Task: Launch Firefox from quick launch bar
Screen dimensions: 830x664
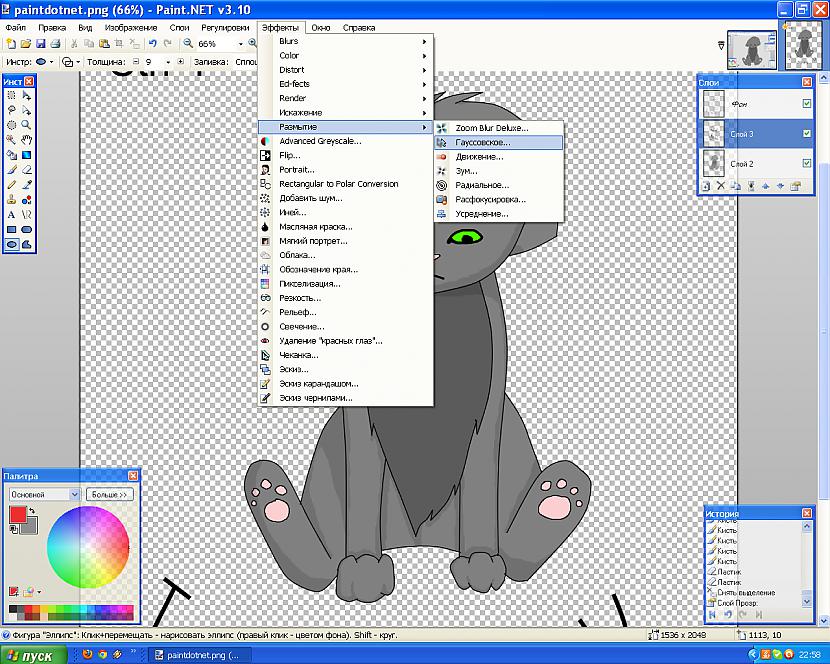Action: pos(88,655)
